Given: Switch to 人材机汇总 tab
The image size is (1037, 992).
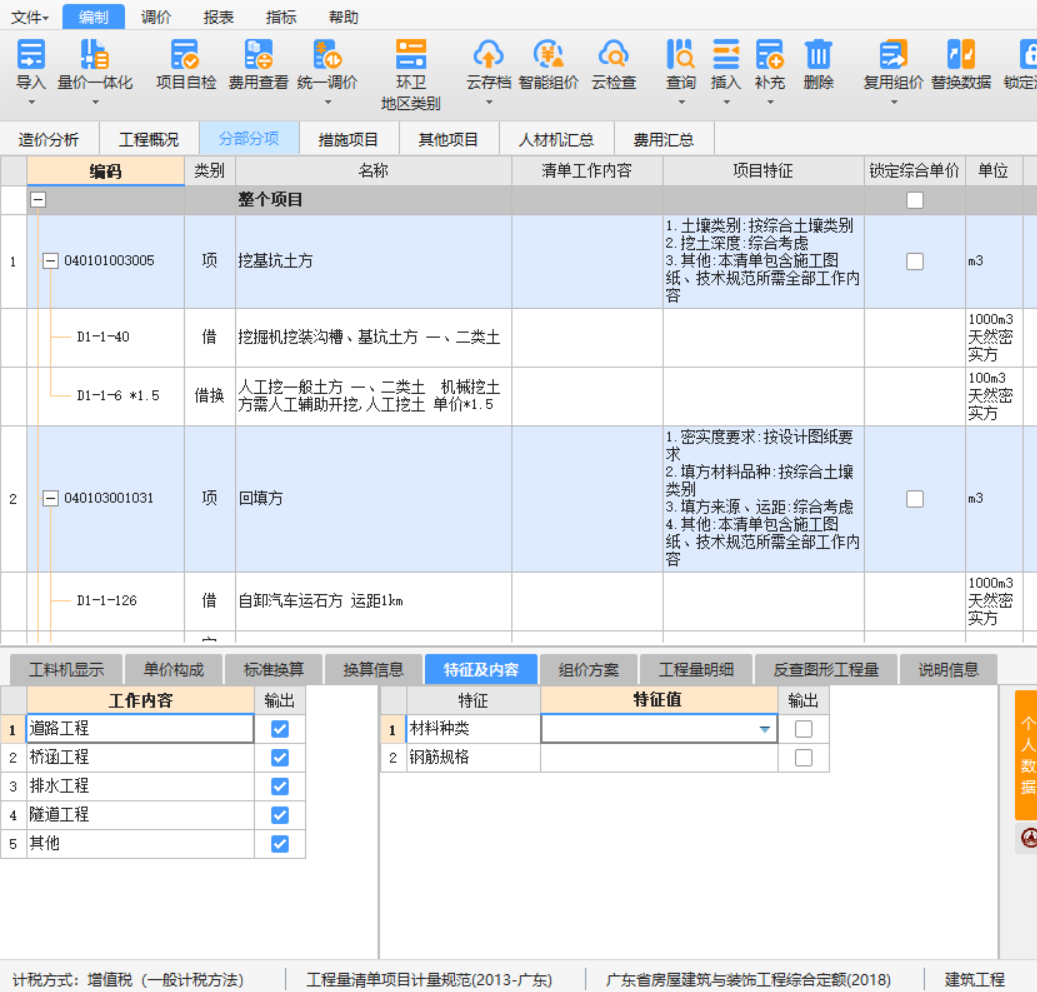Looking at the screenshot, I should tap(556, 139).
